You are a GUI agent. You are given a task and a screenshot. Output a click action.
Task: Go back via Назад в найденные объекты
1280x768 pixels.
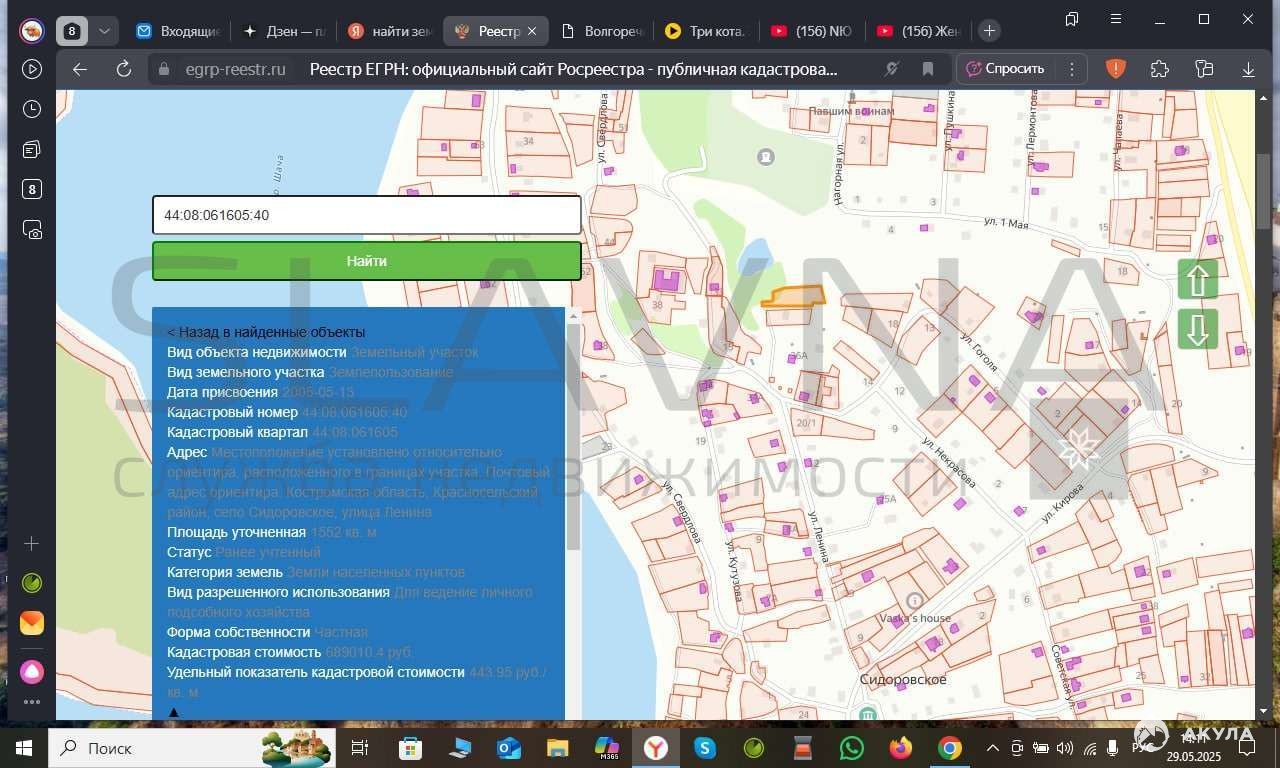click(x=266, y=332)
